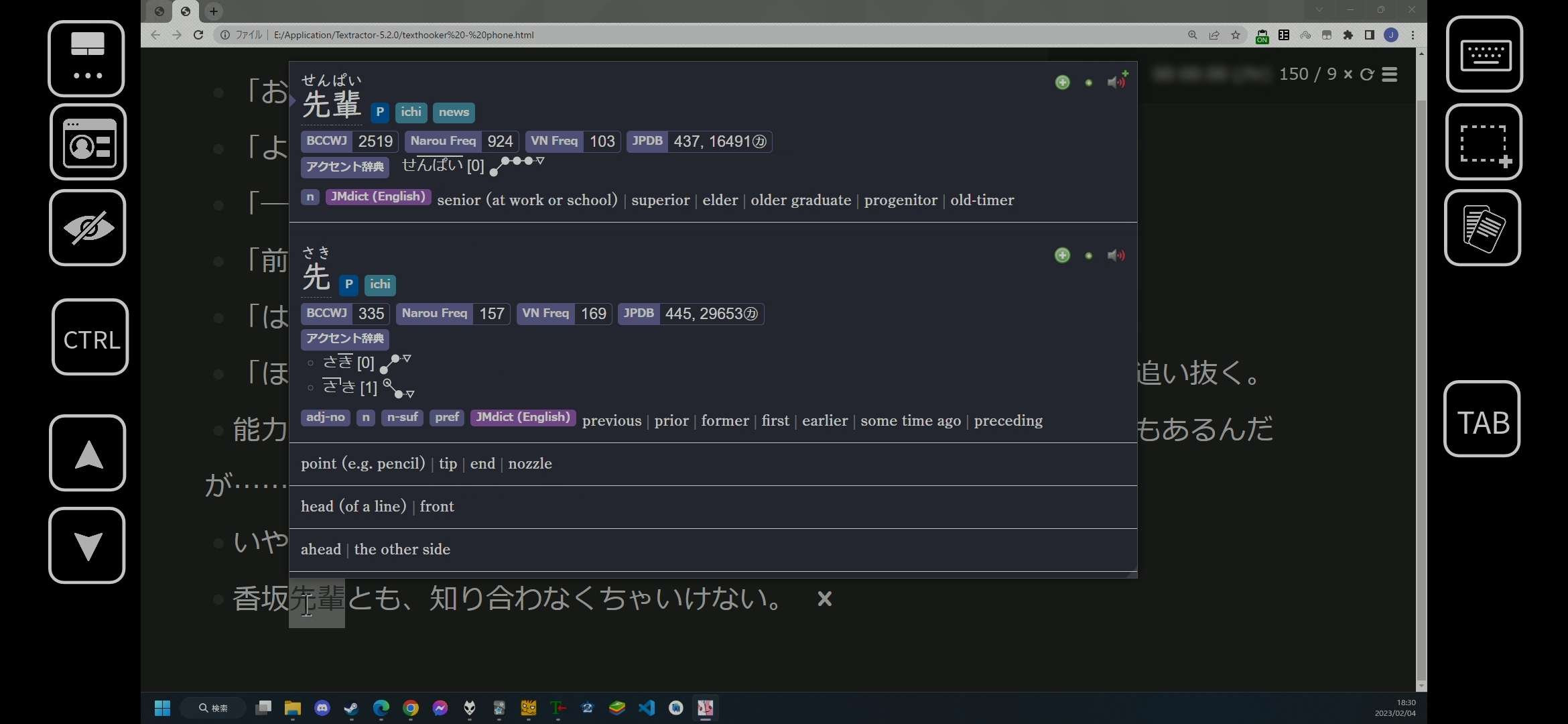Tap the overlay documents copy button
This screenshot has width=1568, height=724.
(1483, 228)
